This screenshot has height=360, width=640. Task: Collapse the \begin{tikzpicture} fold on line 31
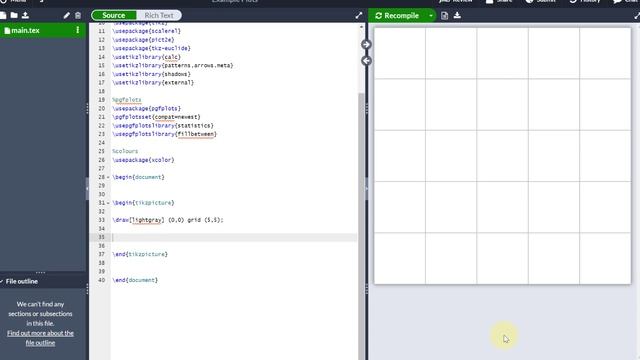[108, 203]
